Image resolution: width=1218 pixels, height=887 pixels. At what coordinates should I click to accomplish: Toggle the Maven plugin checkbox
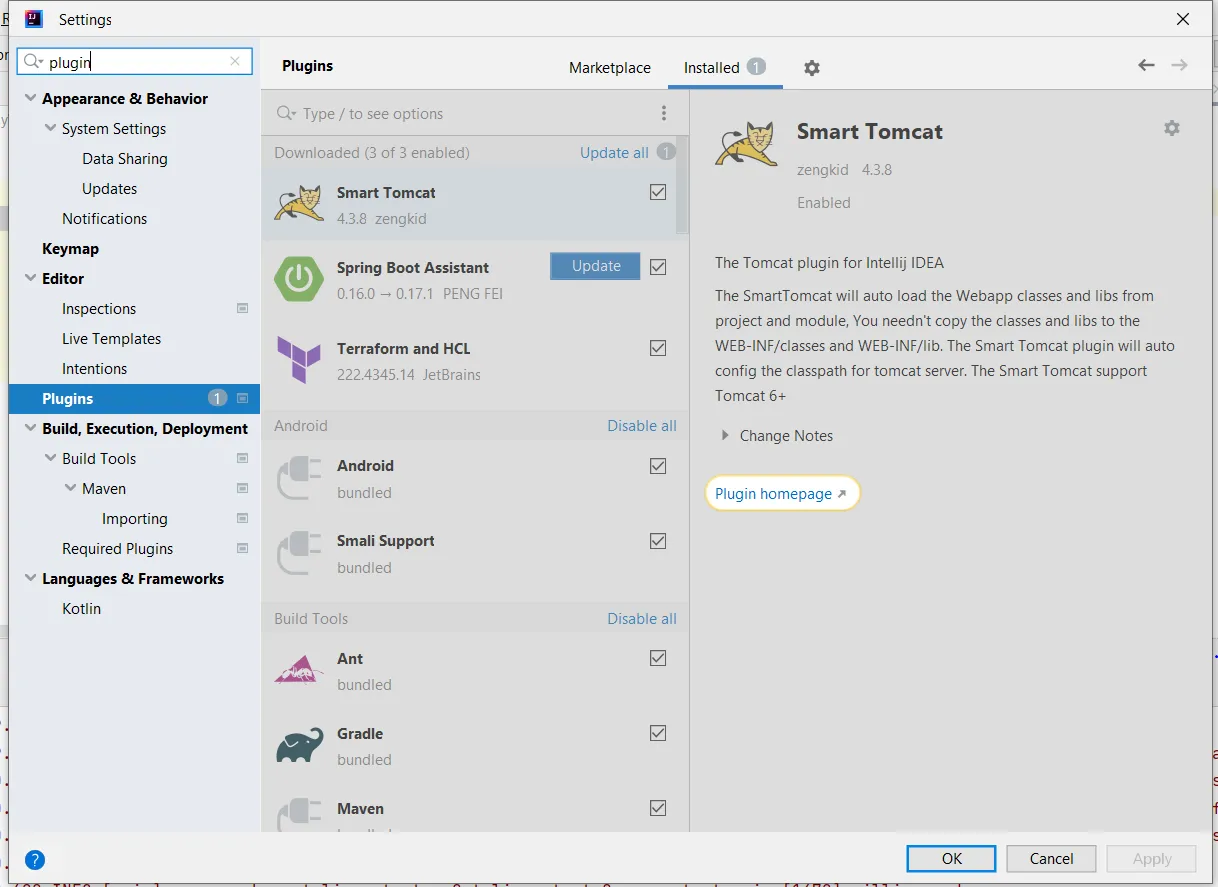tap(658, 808)
